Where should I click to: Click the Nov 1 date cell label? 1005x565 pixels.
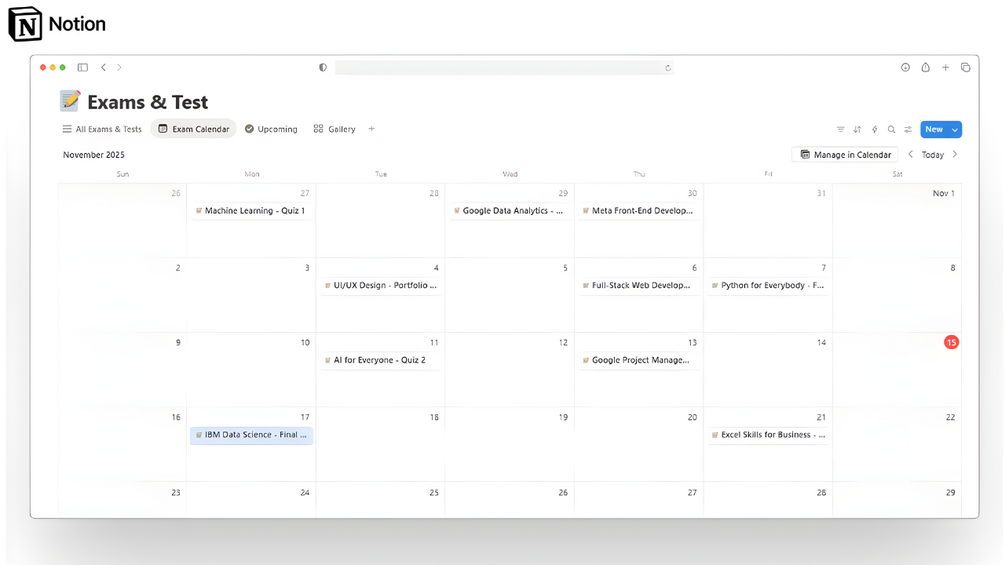pyautogui.click(x=943, y=193)
